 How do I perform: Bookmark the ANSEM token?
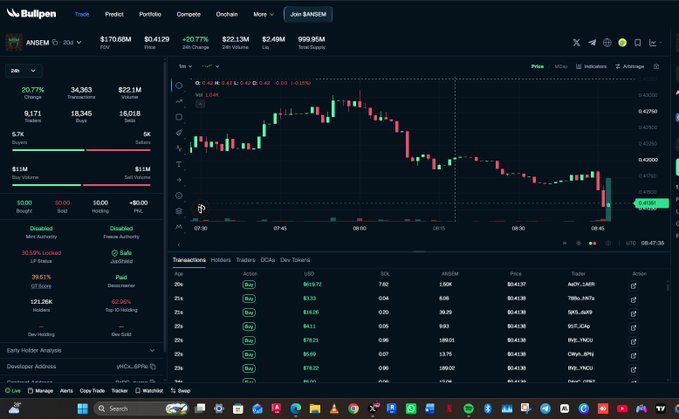click(x=637, y=42)
